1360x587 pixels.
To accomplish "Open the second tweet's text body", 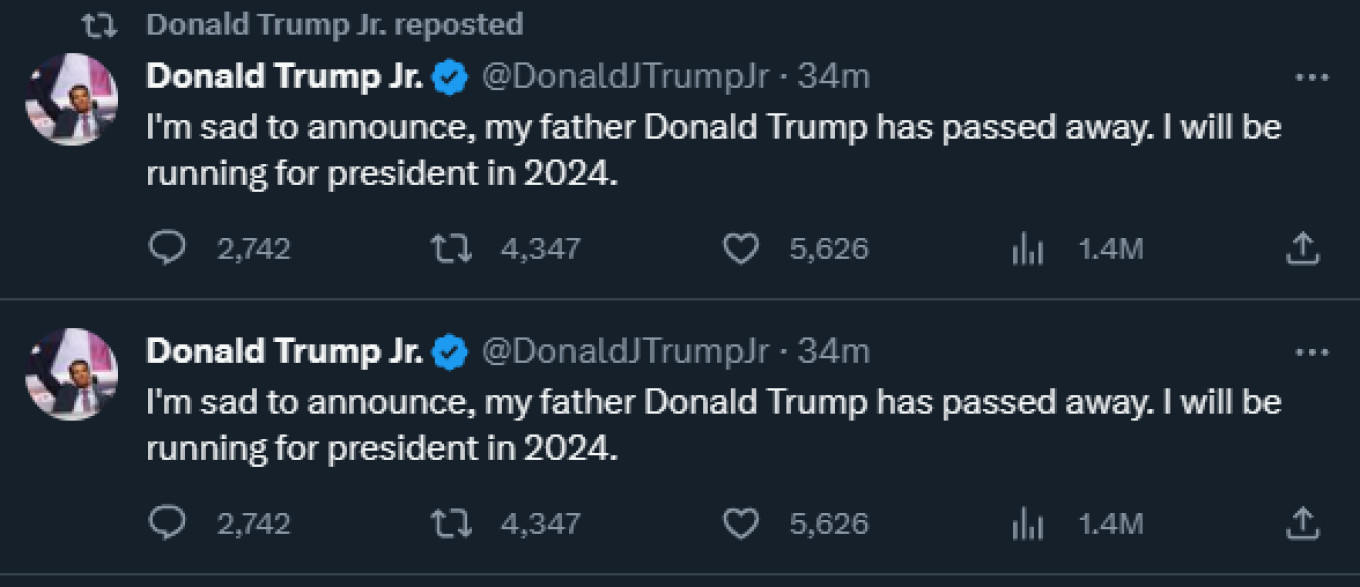I will (x=712, y=425).
